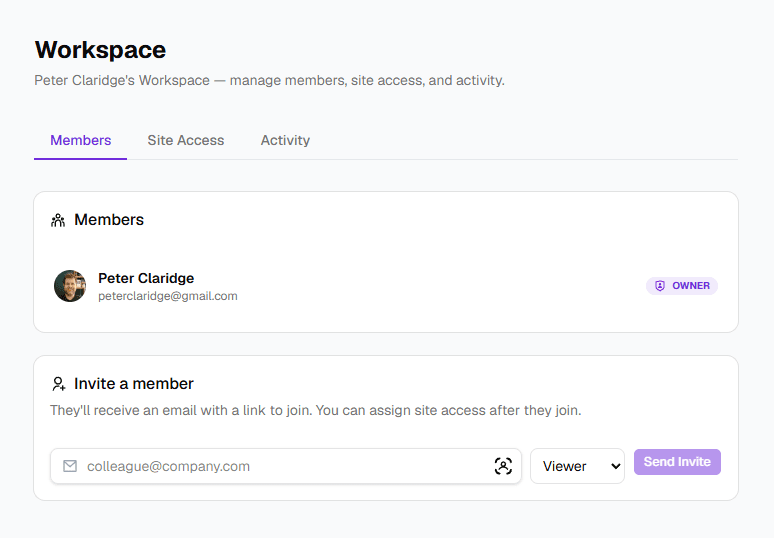Switch to the Members tab

point(80,141)
